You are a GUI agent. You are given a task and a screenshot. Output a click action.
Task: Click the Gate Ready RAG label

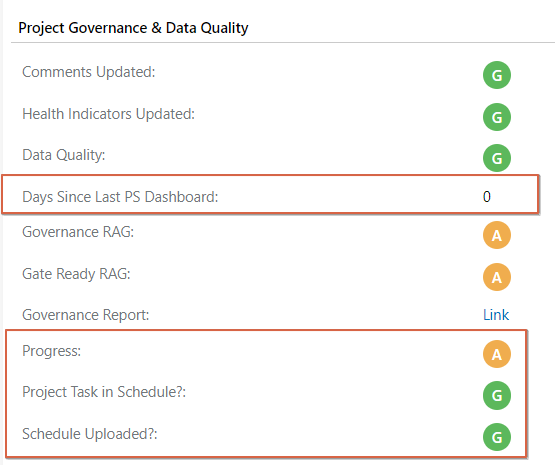tap(76, 274)
